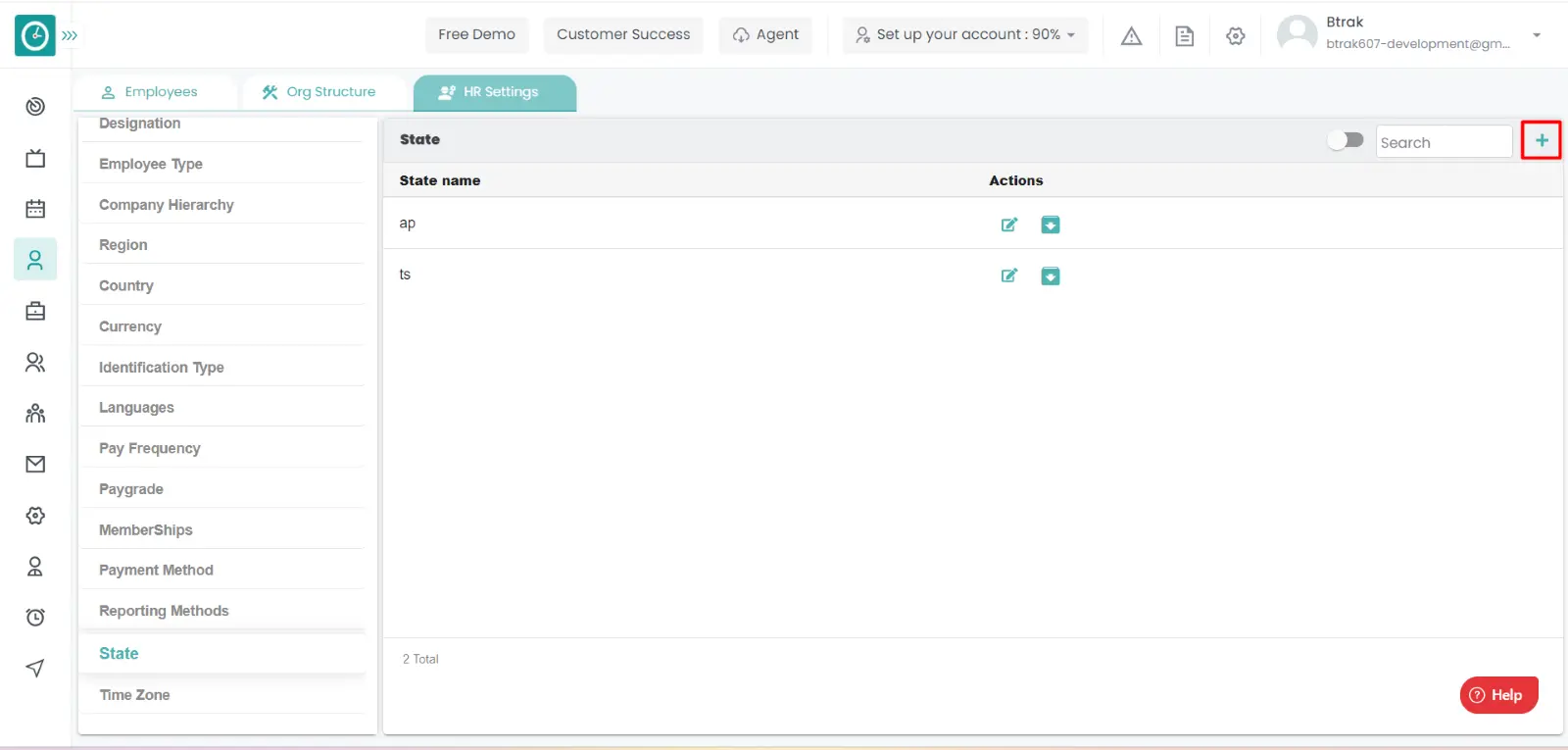Edit the ap state row

(1008, 225)
